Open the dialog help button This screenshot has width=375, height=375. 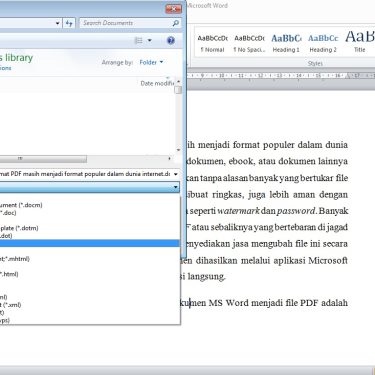coord(171,41)
